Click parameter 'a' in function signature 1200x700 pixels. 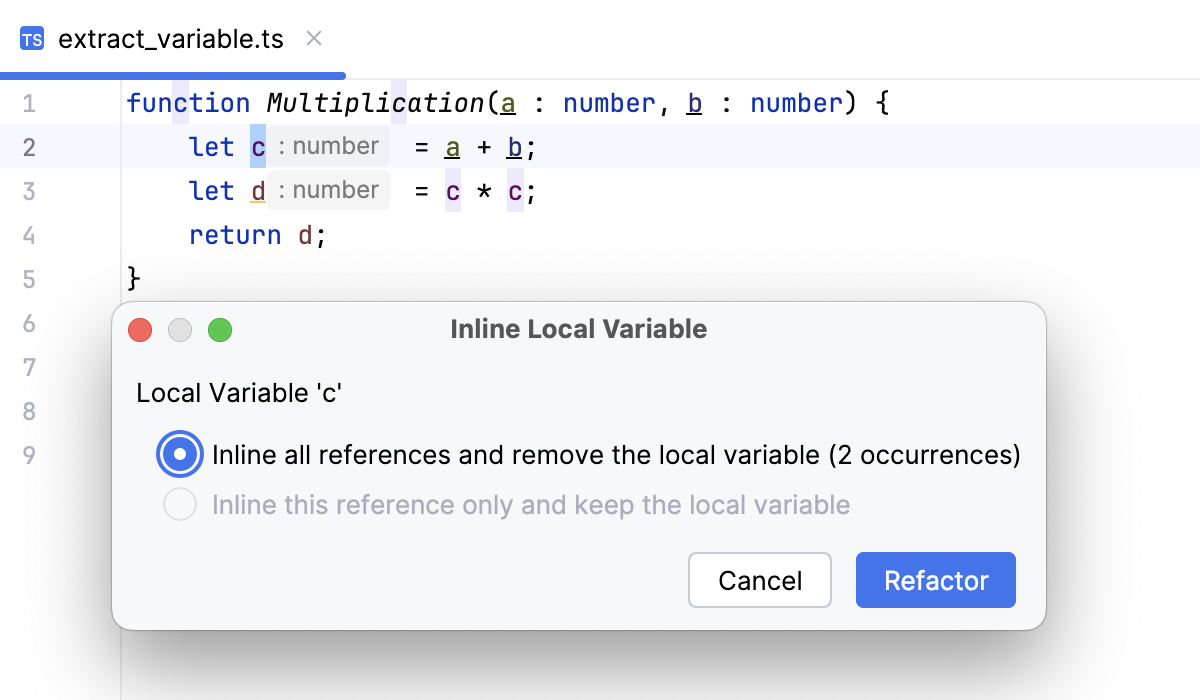tap(508, 103)
